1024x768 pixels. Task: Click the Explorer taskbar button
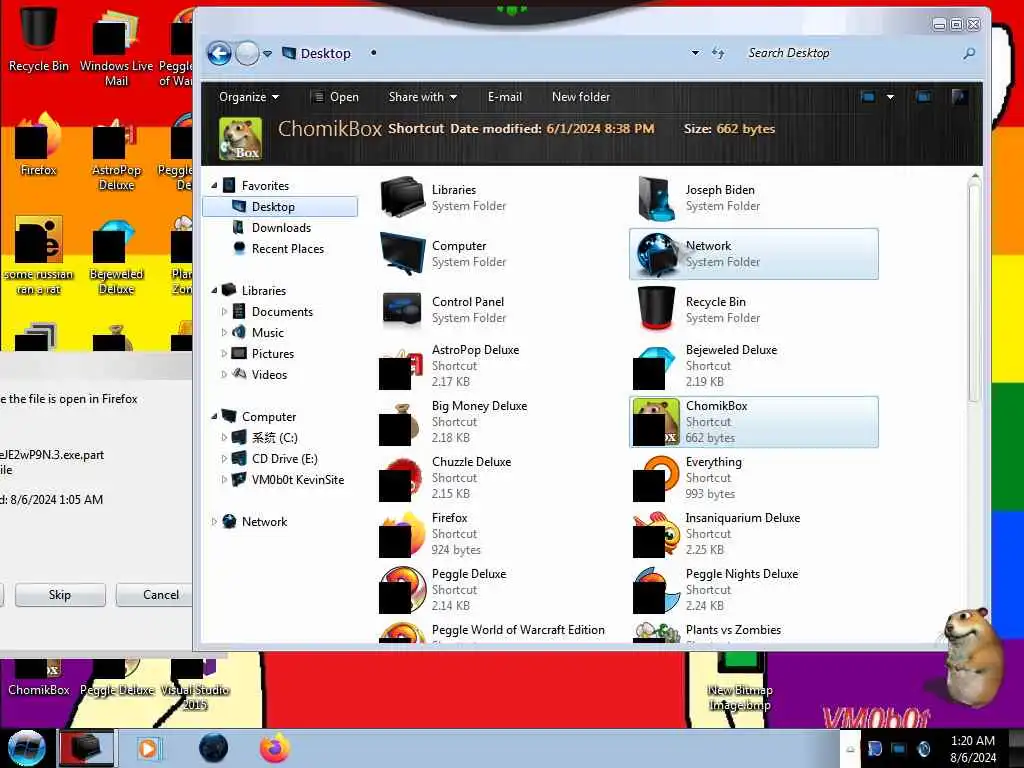tap(86, 748)
